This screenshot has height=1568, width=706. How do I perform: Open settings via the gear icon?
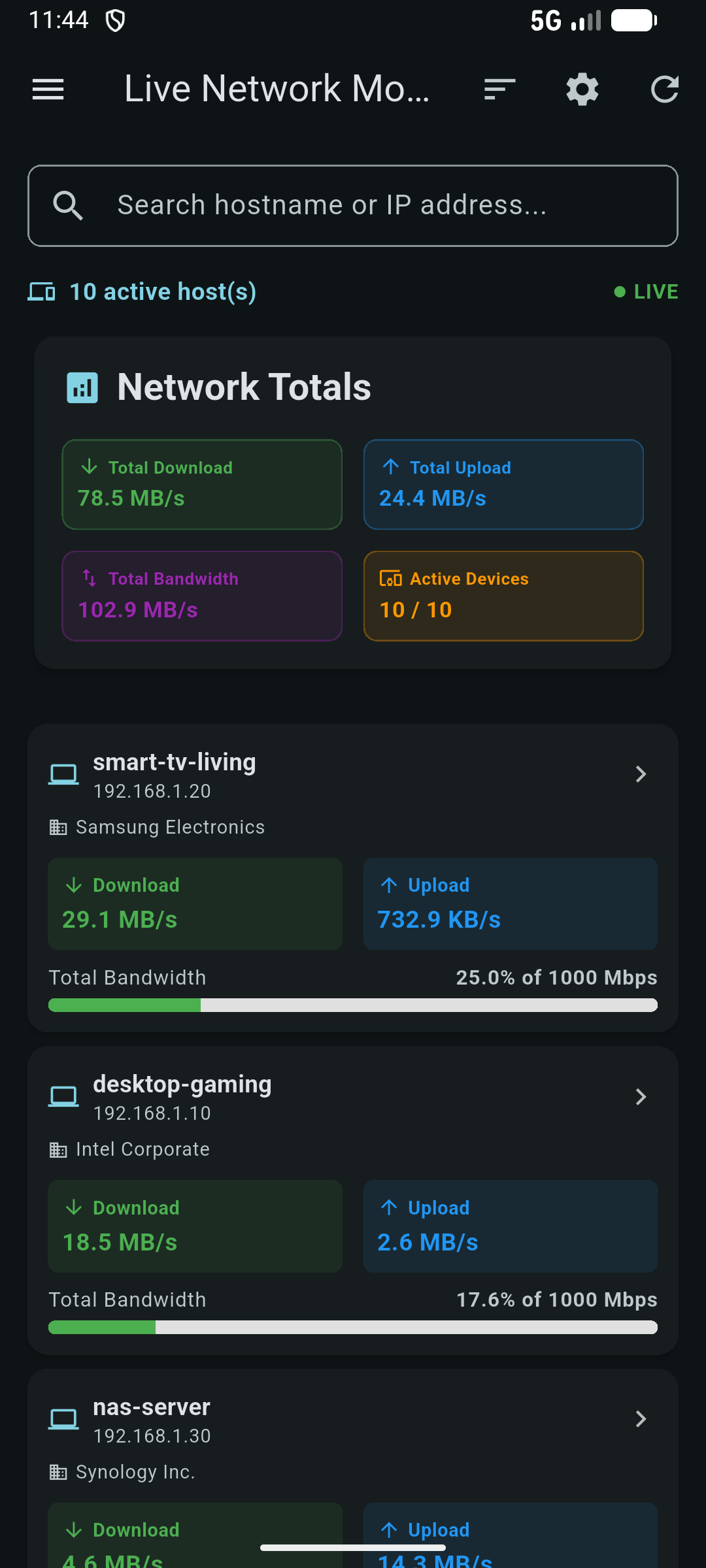[582, 90]
